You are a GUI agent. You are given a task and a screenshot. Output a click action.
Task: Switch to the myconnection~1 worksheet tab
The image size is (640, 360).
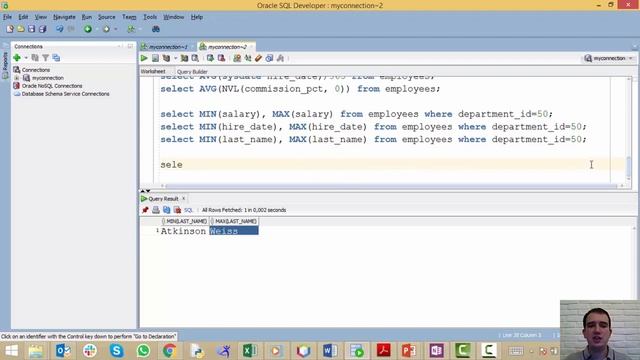coord(167,47)
